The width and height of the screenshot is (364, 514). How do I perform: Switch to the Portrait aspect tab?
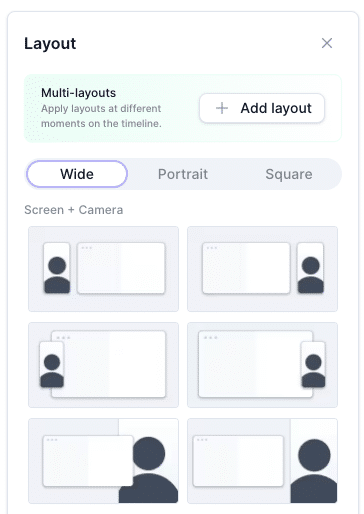click(183, 174)
